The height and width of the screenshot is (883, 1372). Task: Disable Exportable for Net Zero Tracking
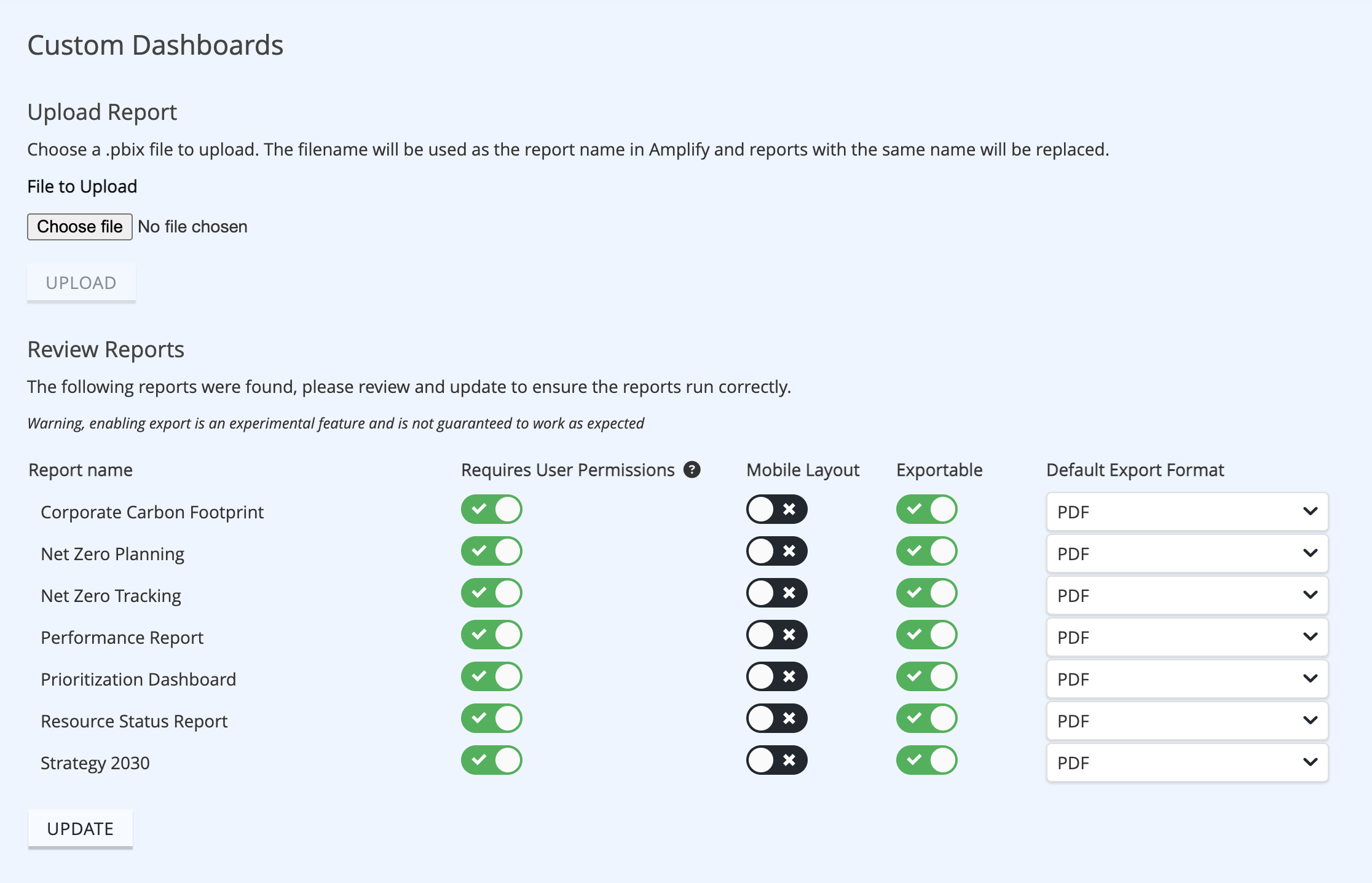(927, 593)
